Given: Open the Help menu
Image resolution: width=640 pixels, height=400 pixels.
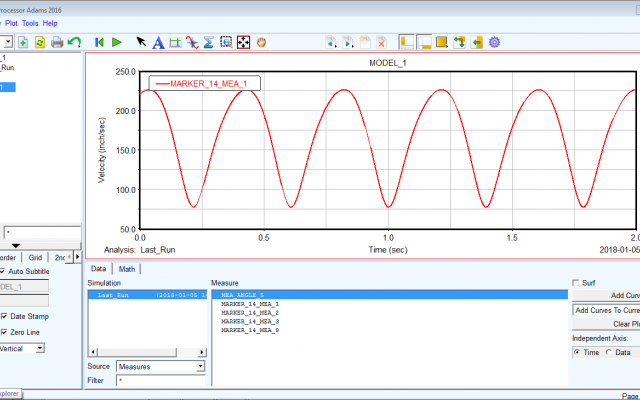Looking at the screenshot, I should click(x=50, y=23).
